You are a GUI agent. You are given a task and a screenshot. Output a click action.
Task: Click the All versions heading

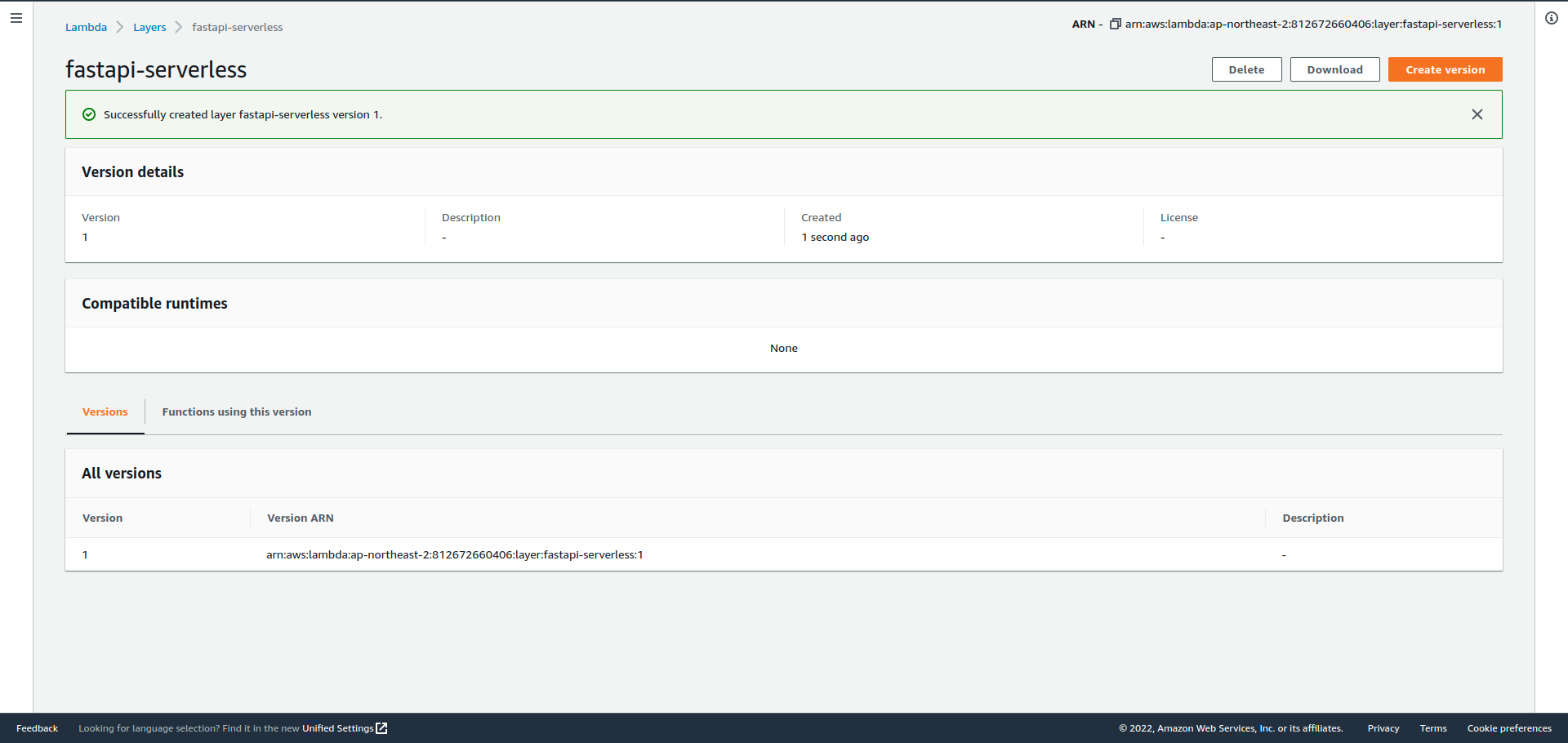(122, 473)
